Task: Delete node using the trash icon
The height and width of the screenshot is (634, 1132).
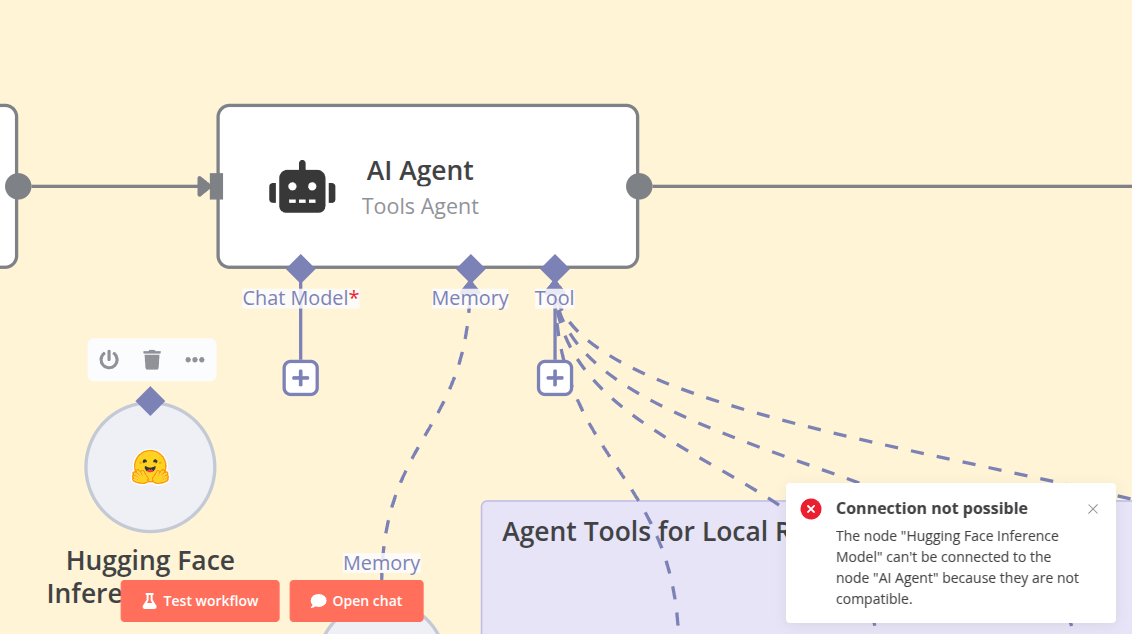Action: (x=152, y=360)
